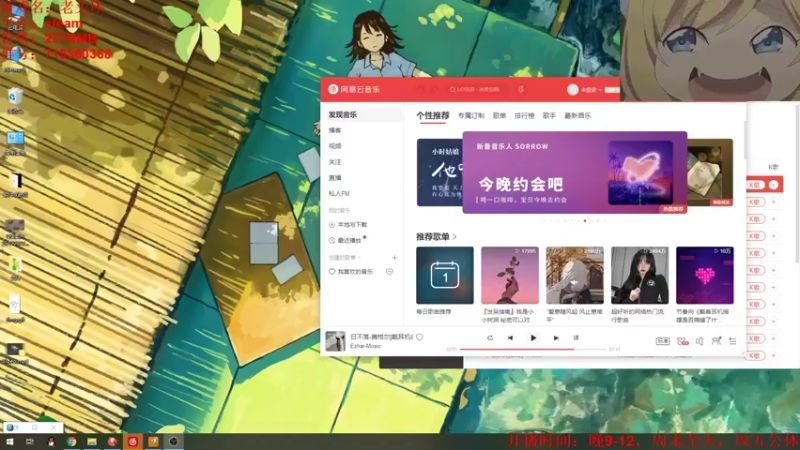Image resolution: width=800 pixels, height=450 pixels.
Task: Start heartbeat mode next to 我喜欢的音乐
Action: (x=389, y=272)
